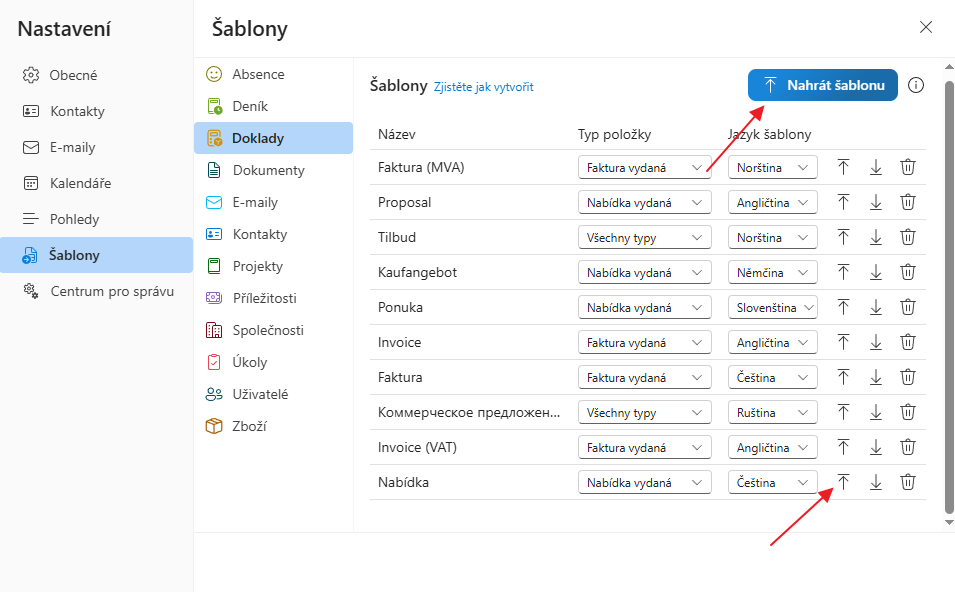Open item type dropdown for Faktura (MVA)
Screen dimensions: 955x592
point(644,168)
